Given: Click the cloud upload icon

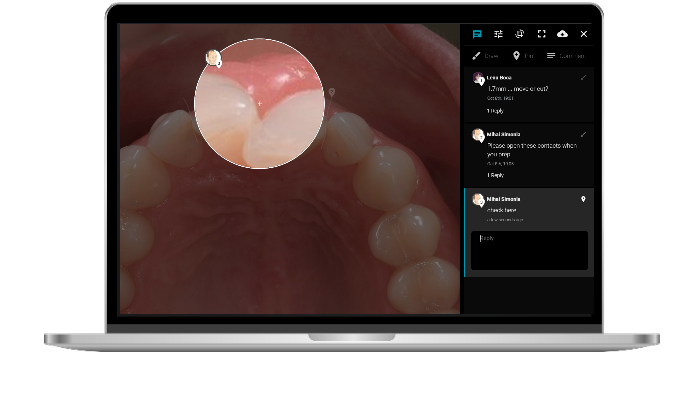Looking at the screenshot, I should (562, 34).
